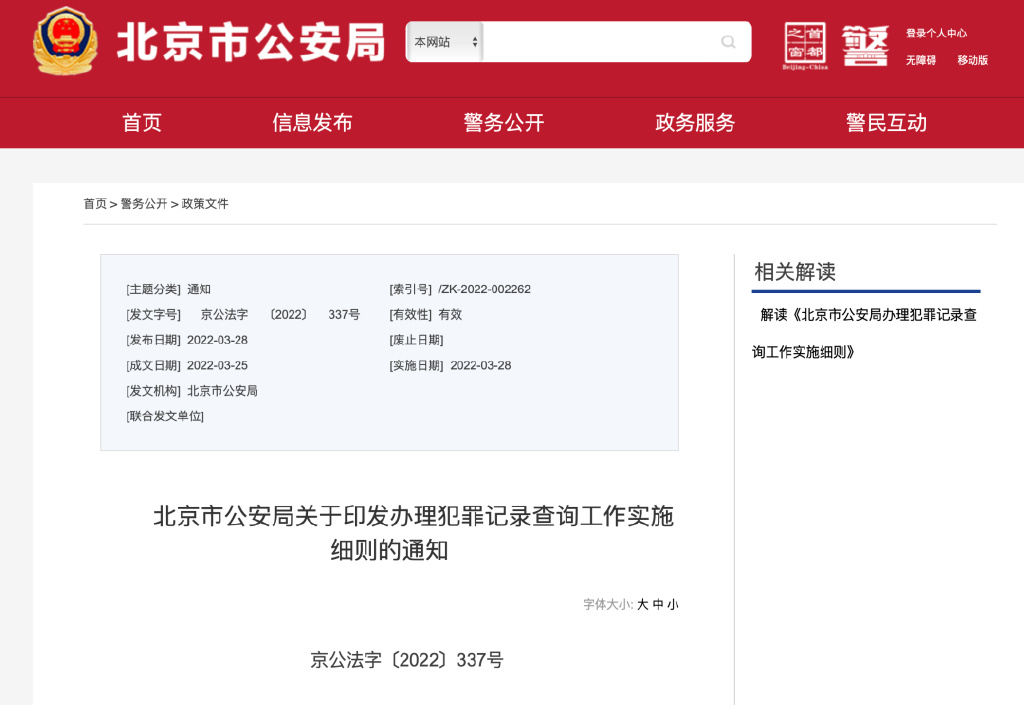The width and height of the screenshot is (1024, 705).
Task: Select 政务服务 in the navigation bar
Action: click(x=696, y=122)
